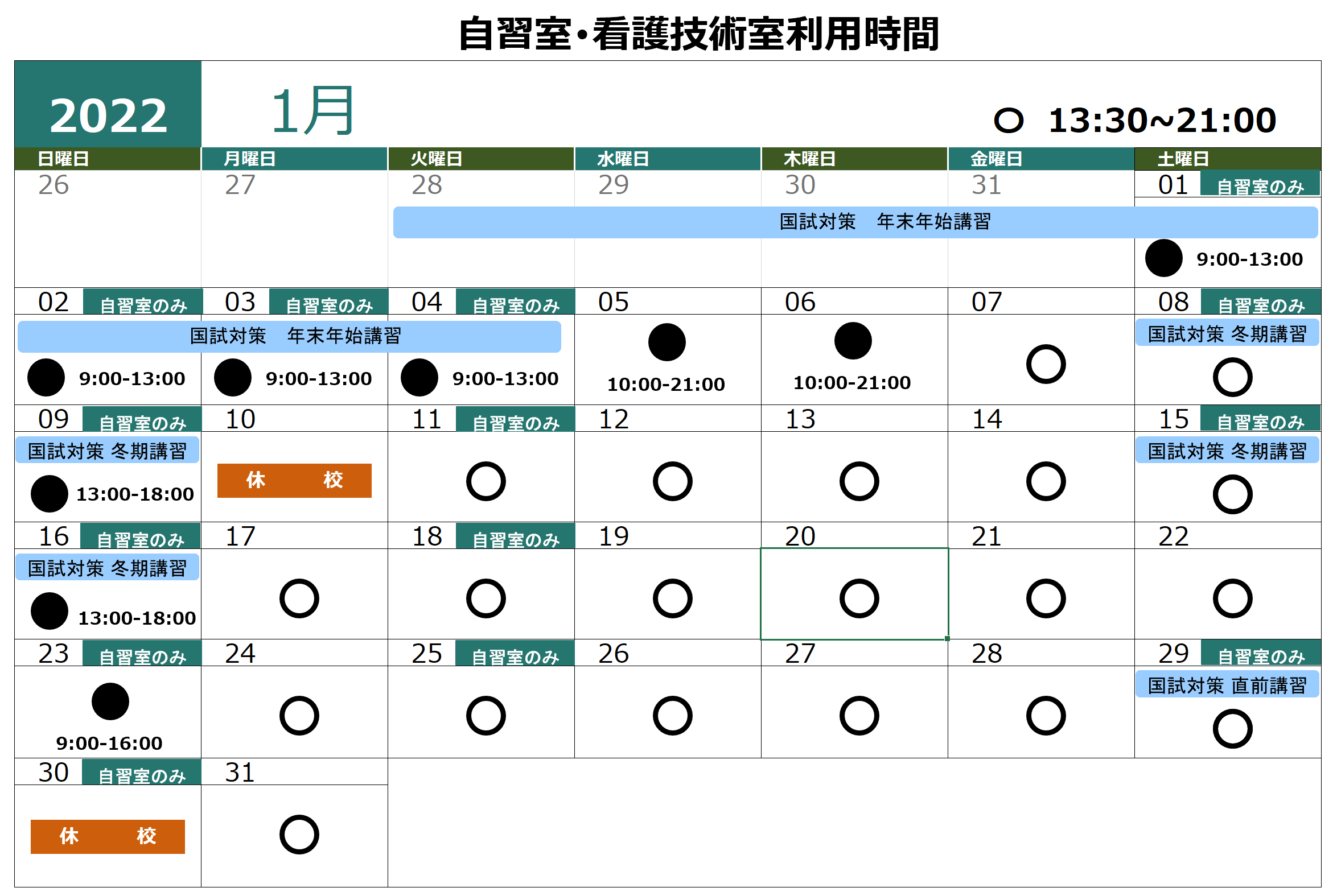Select the filled circle on January 01
The width and height of the screenshot is (1337, 896).
(1164, 258)
